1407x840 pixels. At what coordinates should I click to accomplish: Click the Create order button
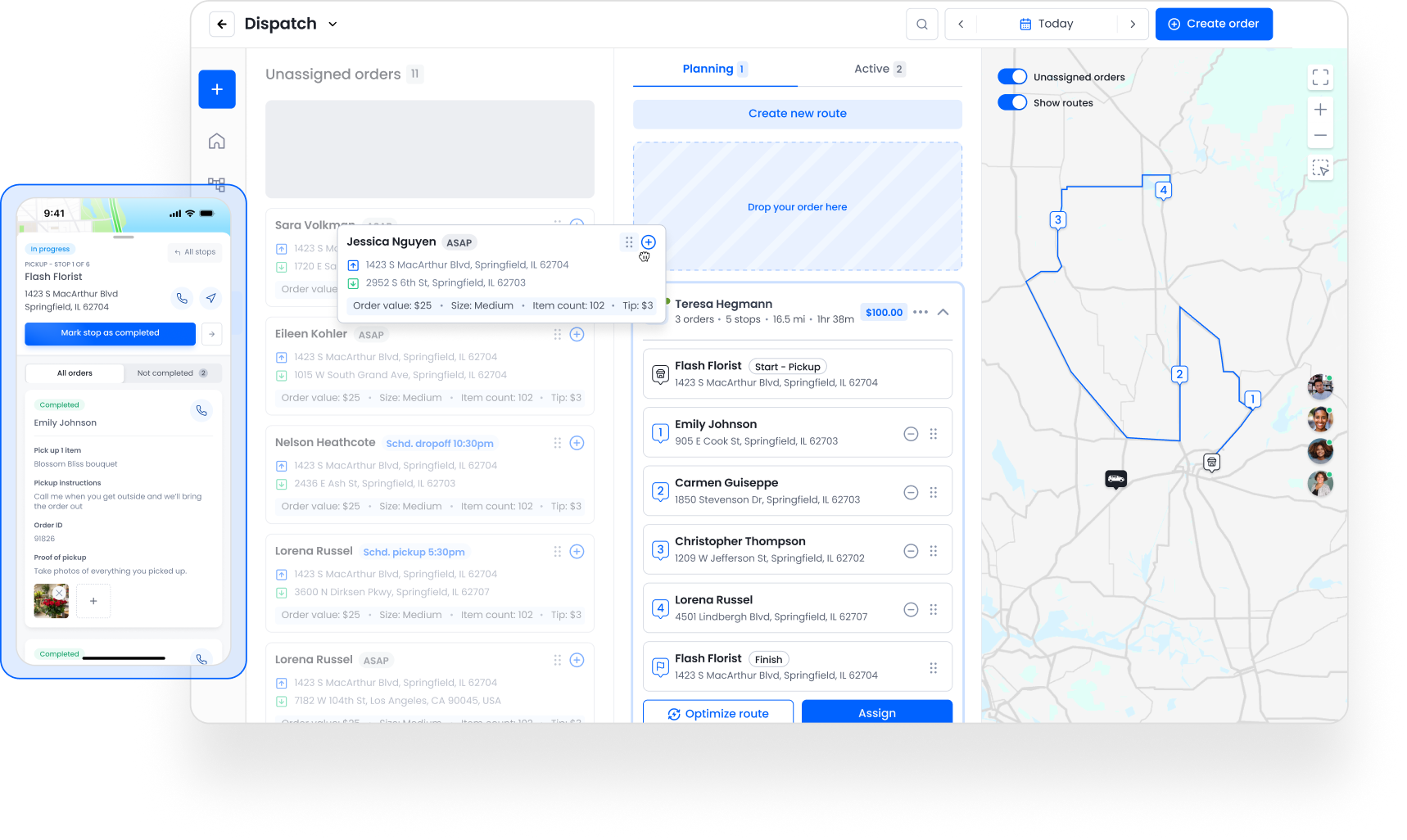coord(1214,24)
